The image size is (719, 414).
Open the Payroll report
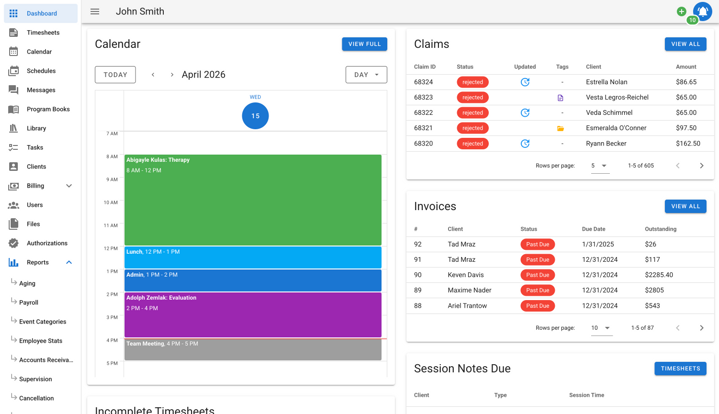pyautogui.click(x=28, y=303)
